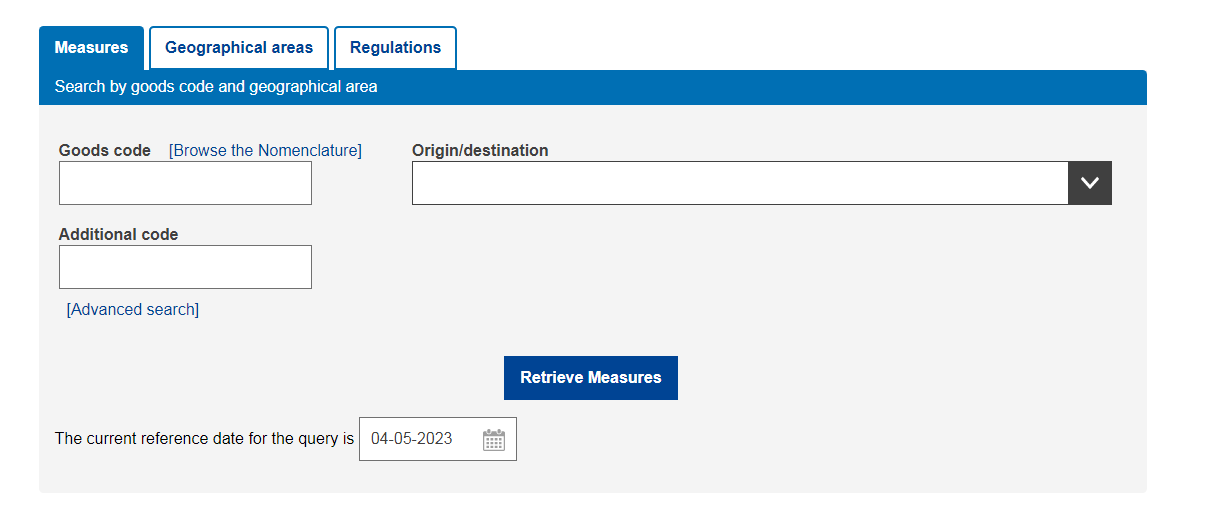The height and width of the screenshot is (505, 1217).
Task: Click the Retrieve Measures button
Action: (591, 378)
